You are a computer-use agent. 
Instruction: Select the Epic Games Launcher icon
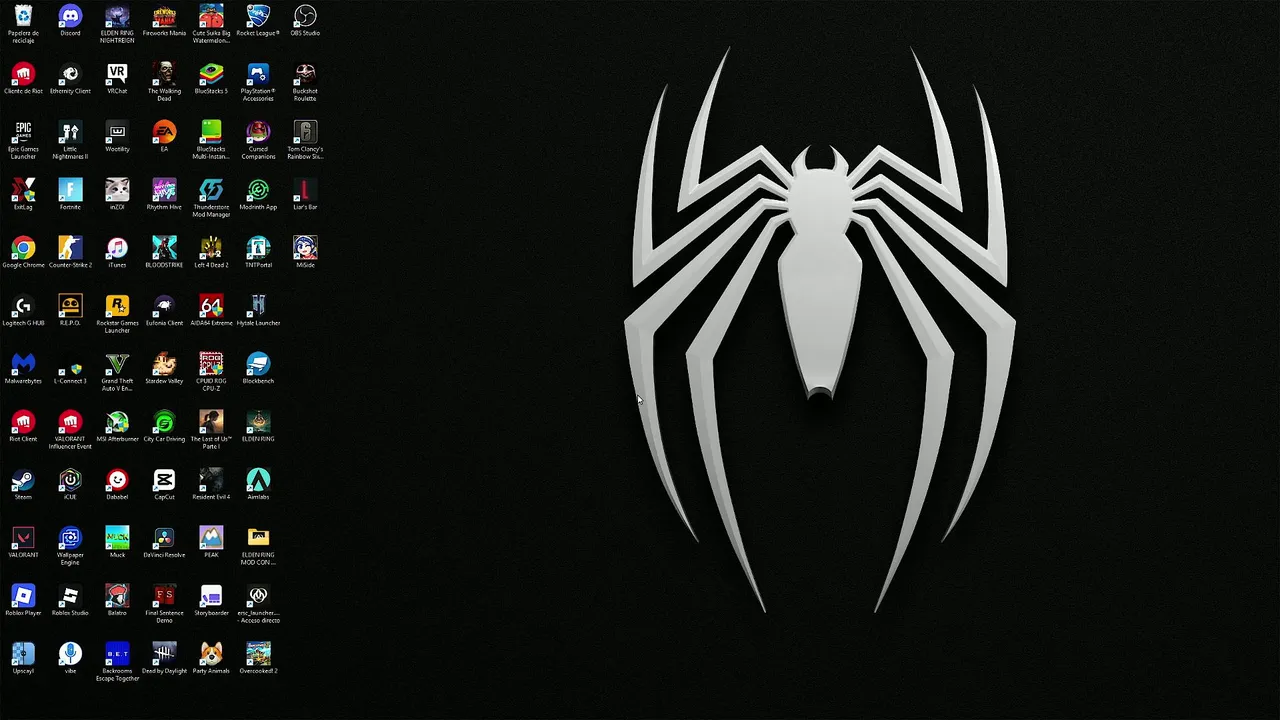[x=23, y=133]
